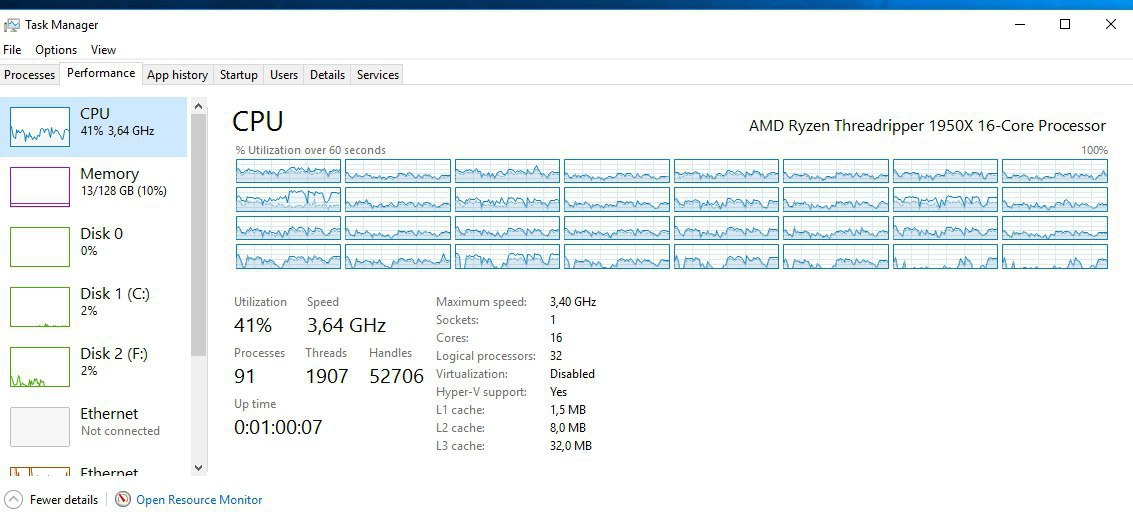Select the CPU mini graph in sidebar

click(x=40, y=127)
